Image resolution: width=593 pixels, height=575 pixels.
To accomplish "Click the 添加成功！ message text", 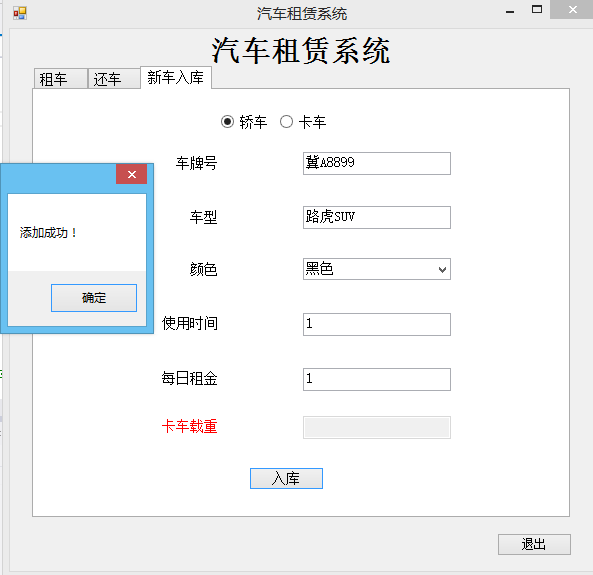I will pyautogui.click(x=48, y=233).
